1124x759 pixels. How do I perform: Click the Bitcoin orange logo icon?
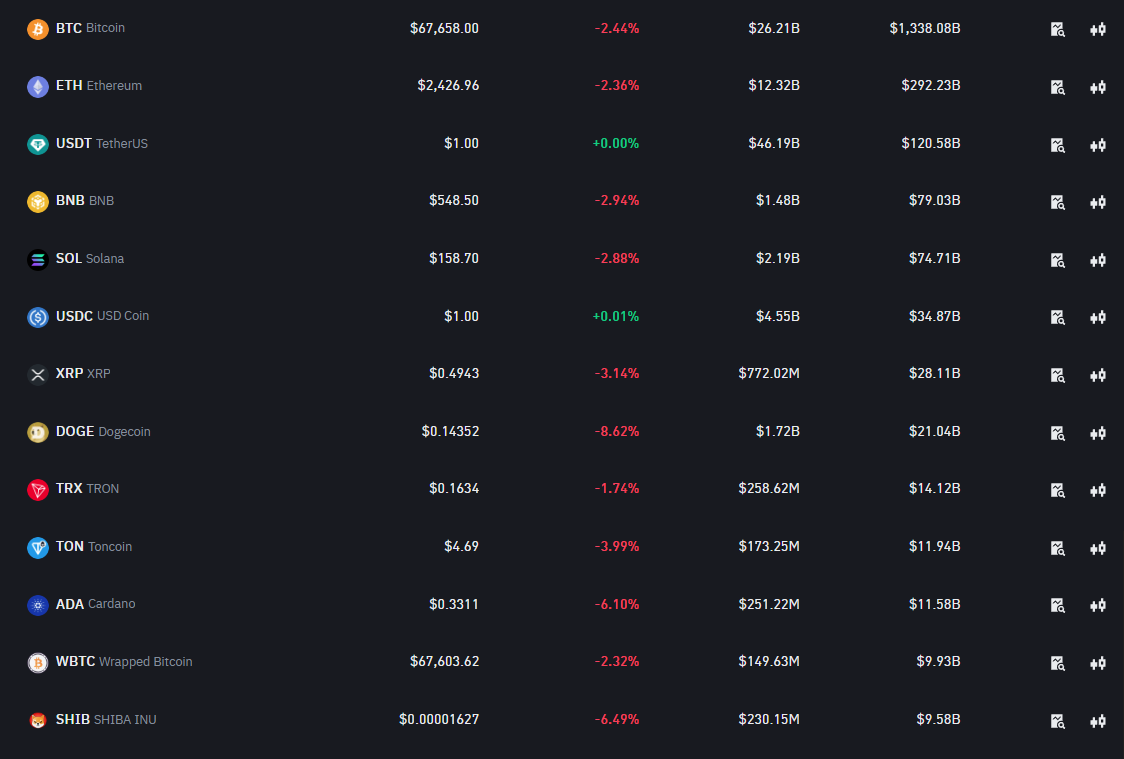(38, 29)
